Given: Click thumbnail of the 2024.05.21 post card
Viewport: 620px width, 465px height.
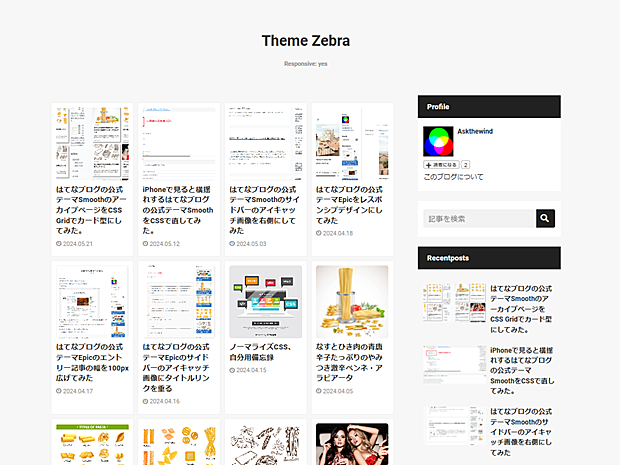Looking at the screenshot, I should click(92, 144).
